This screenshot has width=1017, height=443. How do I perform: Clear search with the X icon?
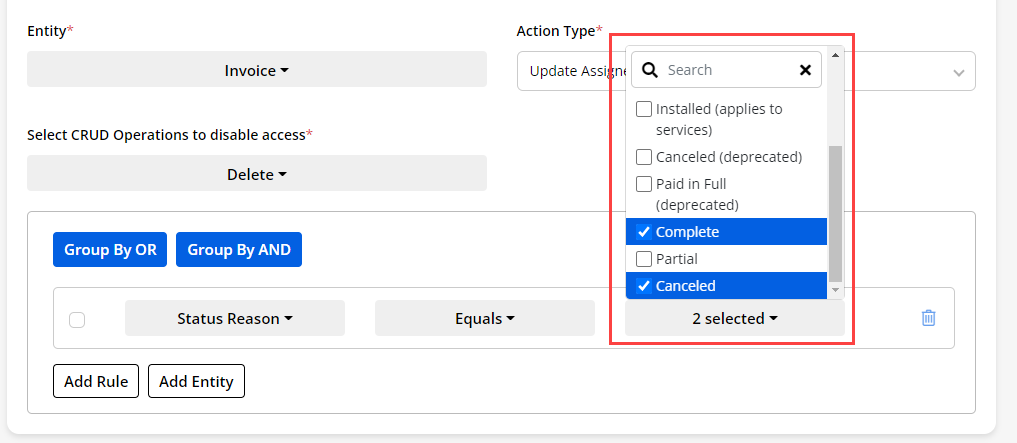[x=805, y=70]
